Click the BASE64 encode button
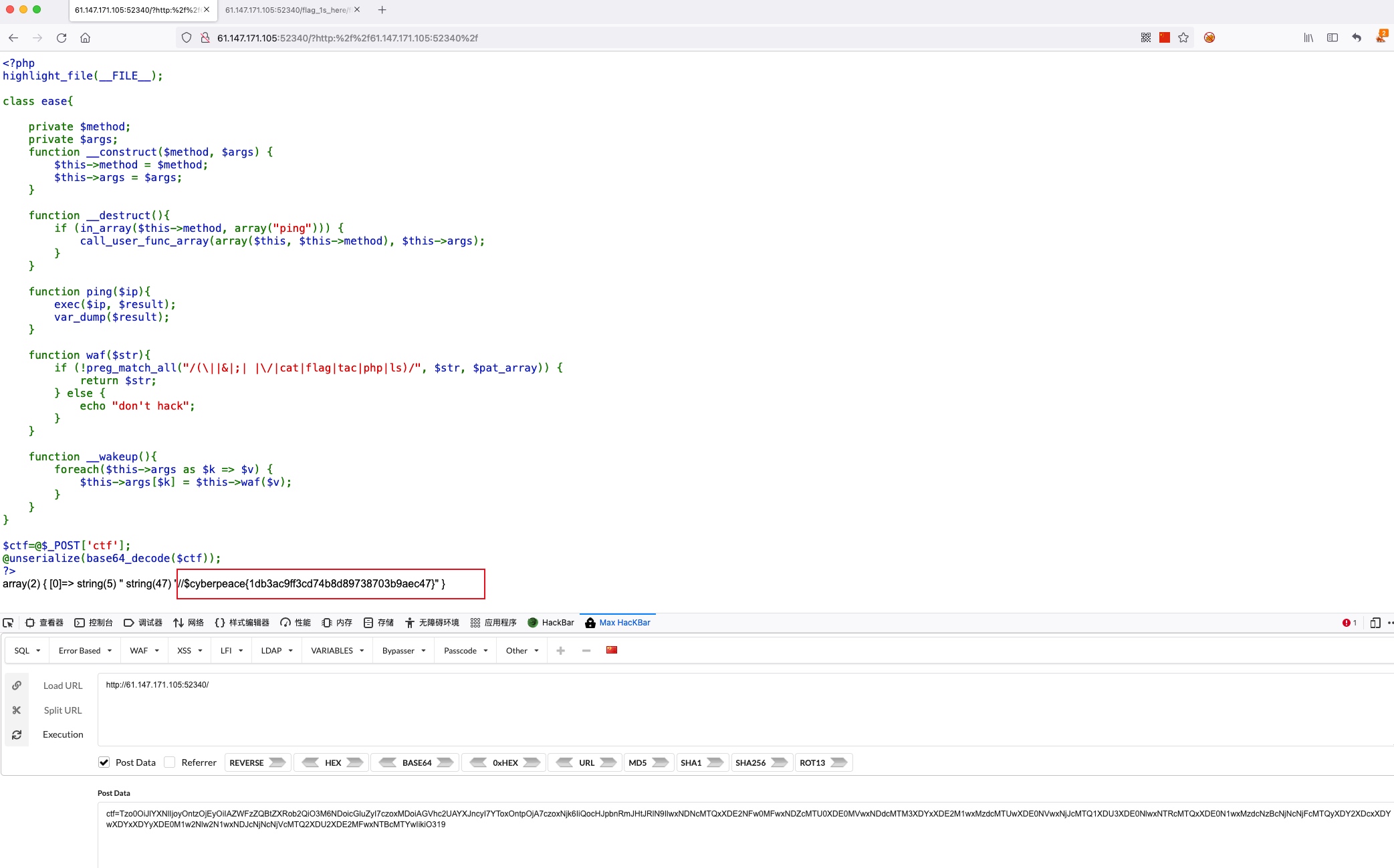 (445, 762)
